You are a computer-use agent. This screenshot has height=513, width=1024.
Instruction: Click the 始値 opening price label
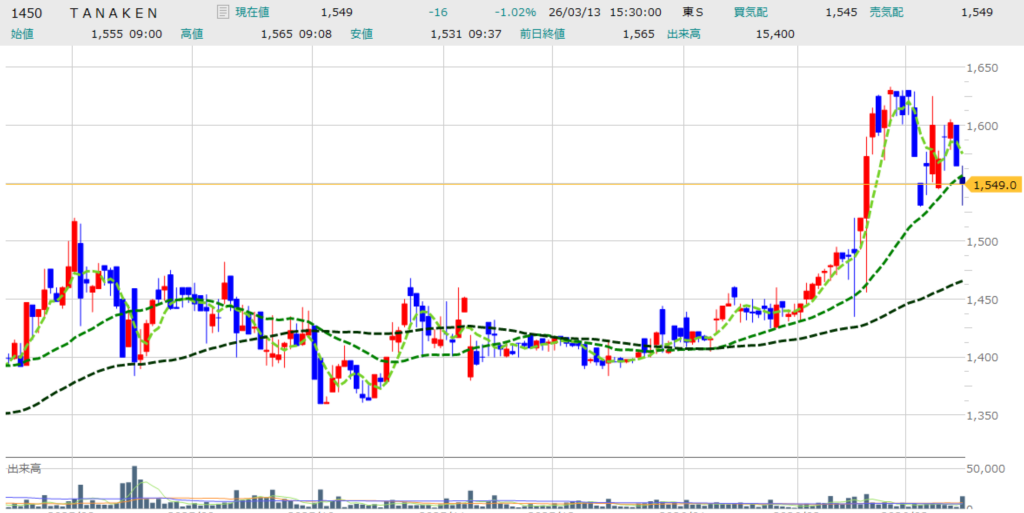(22, 33)
